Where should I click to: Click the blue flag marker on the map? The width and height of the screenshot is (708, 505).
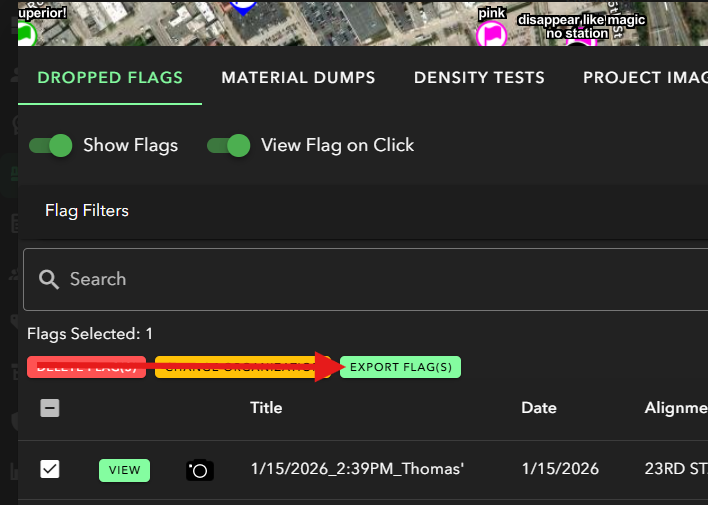pos(243,6)
